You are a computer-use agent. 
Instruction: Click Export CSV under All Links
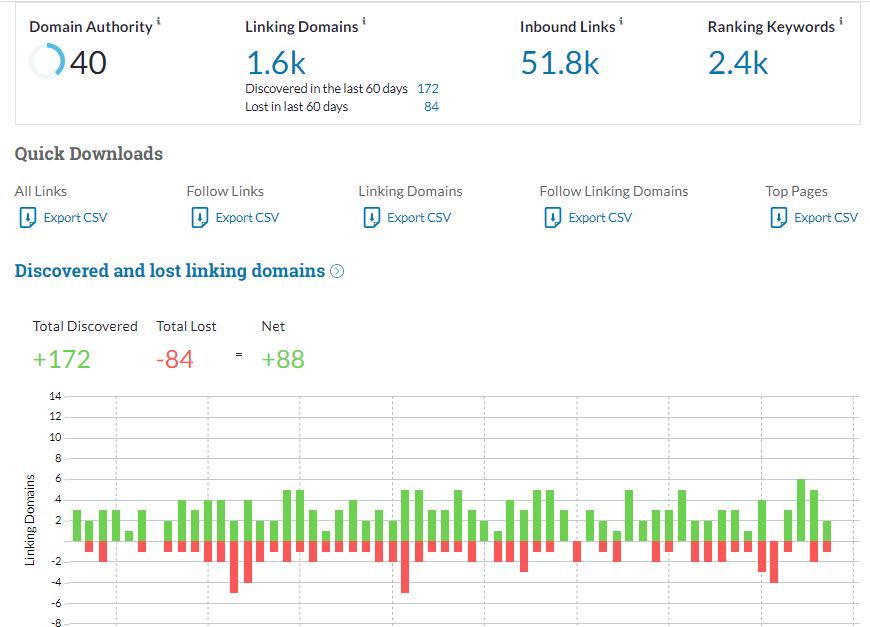(76, 217)
